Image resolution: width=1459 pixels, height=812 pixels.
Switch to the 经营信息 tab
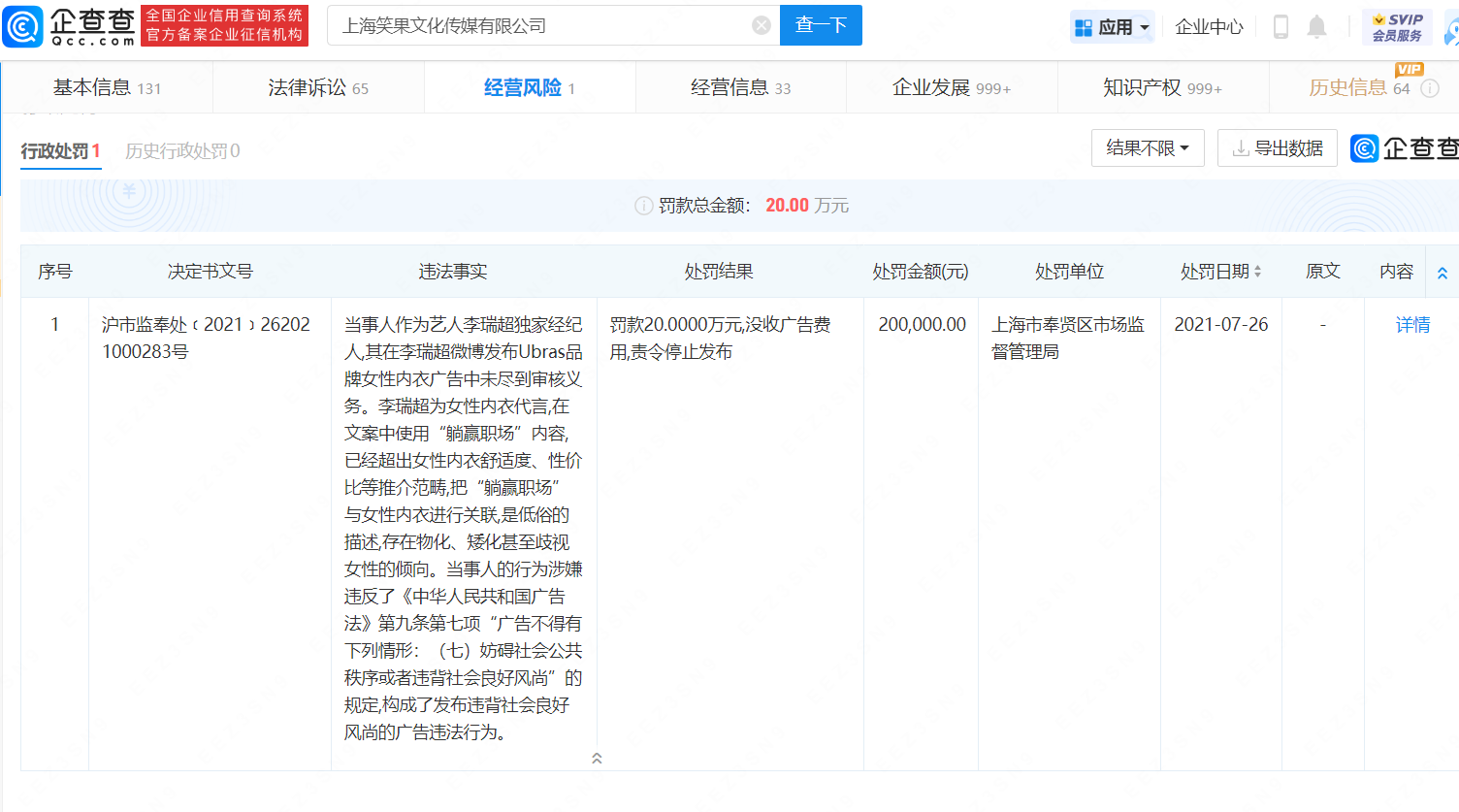(x=740, y=88)
